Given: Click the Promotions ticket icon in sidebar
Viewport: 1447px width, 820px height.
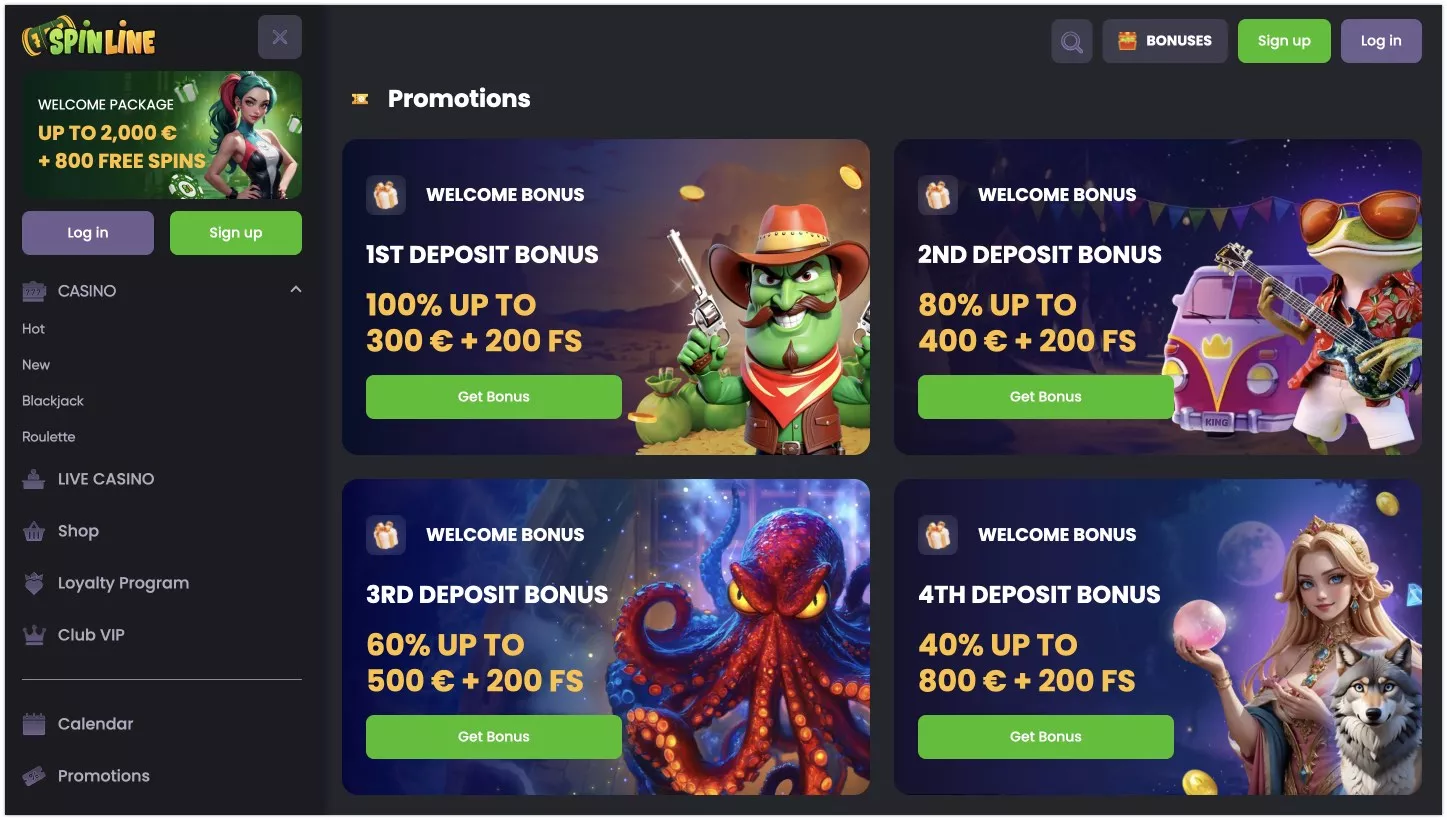Looking at the screenshot, I should click(34, 776).
